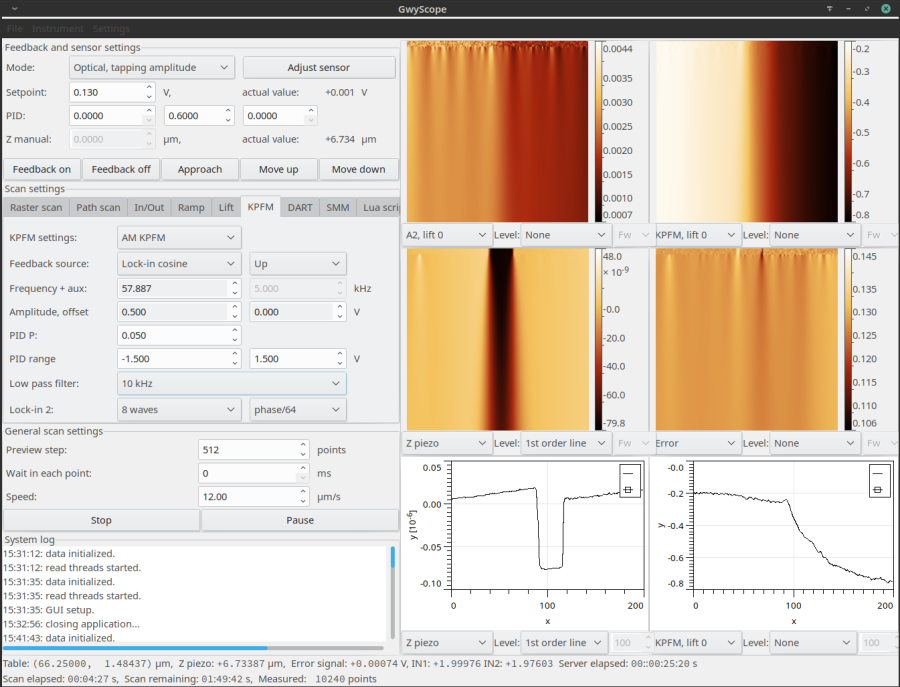The height and width of the screenshot is (687, 900).
Task: Click the orange close window button
Action: 885,9
